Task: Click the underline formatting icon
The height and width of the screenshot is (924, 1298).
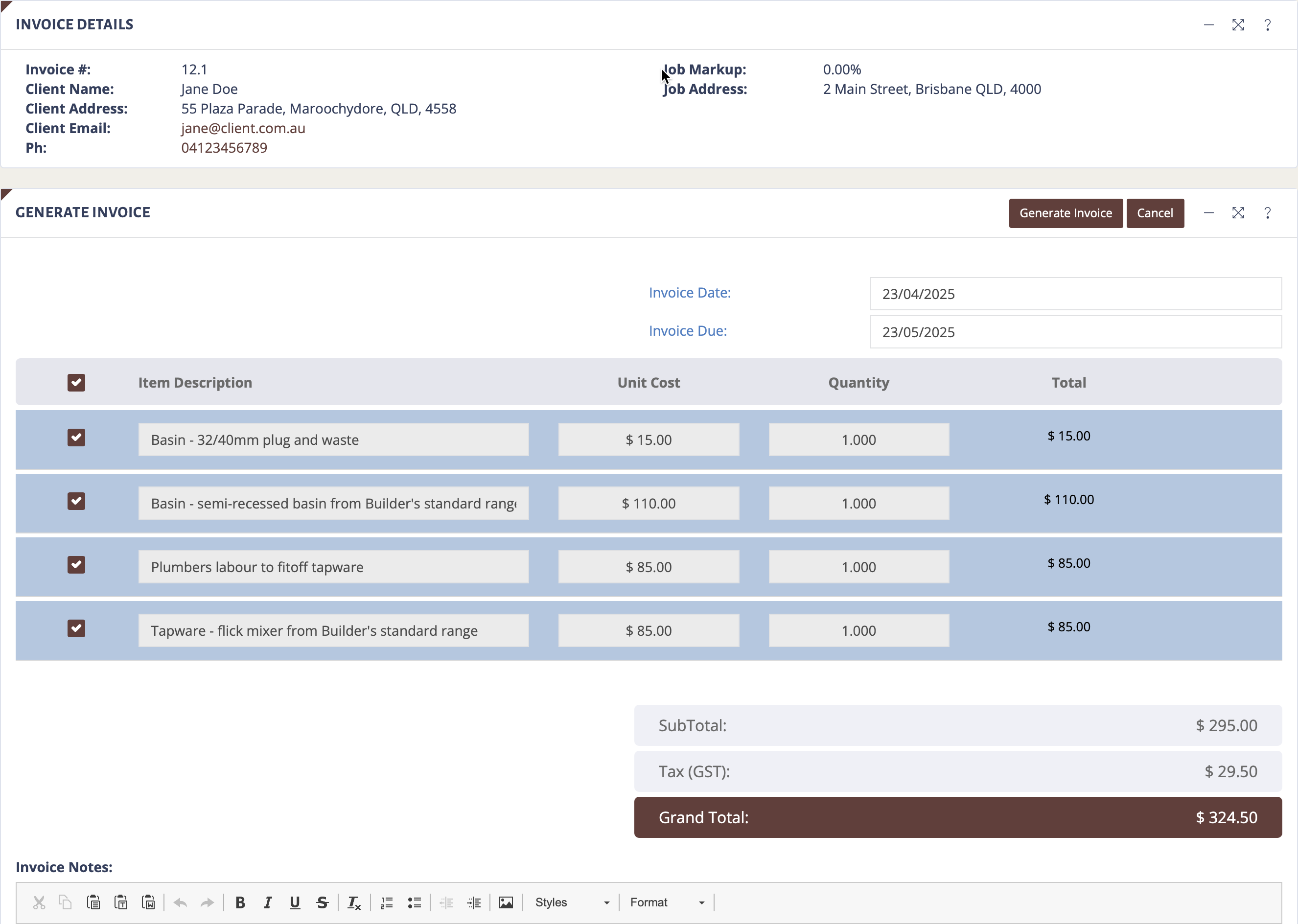Action: 295,902
